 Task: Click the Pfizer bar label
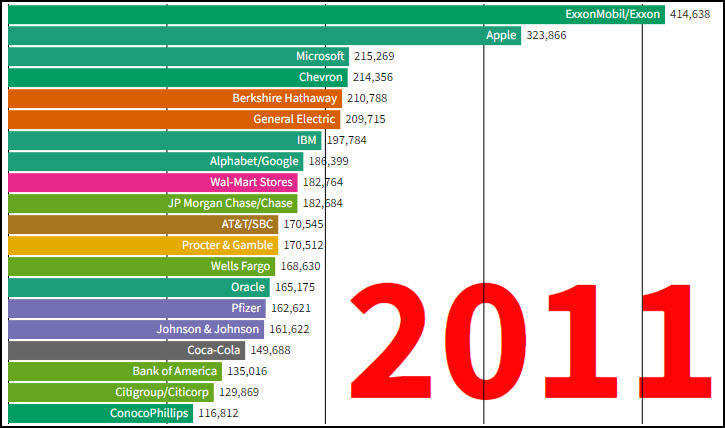(246, 308)
